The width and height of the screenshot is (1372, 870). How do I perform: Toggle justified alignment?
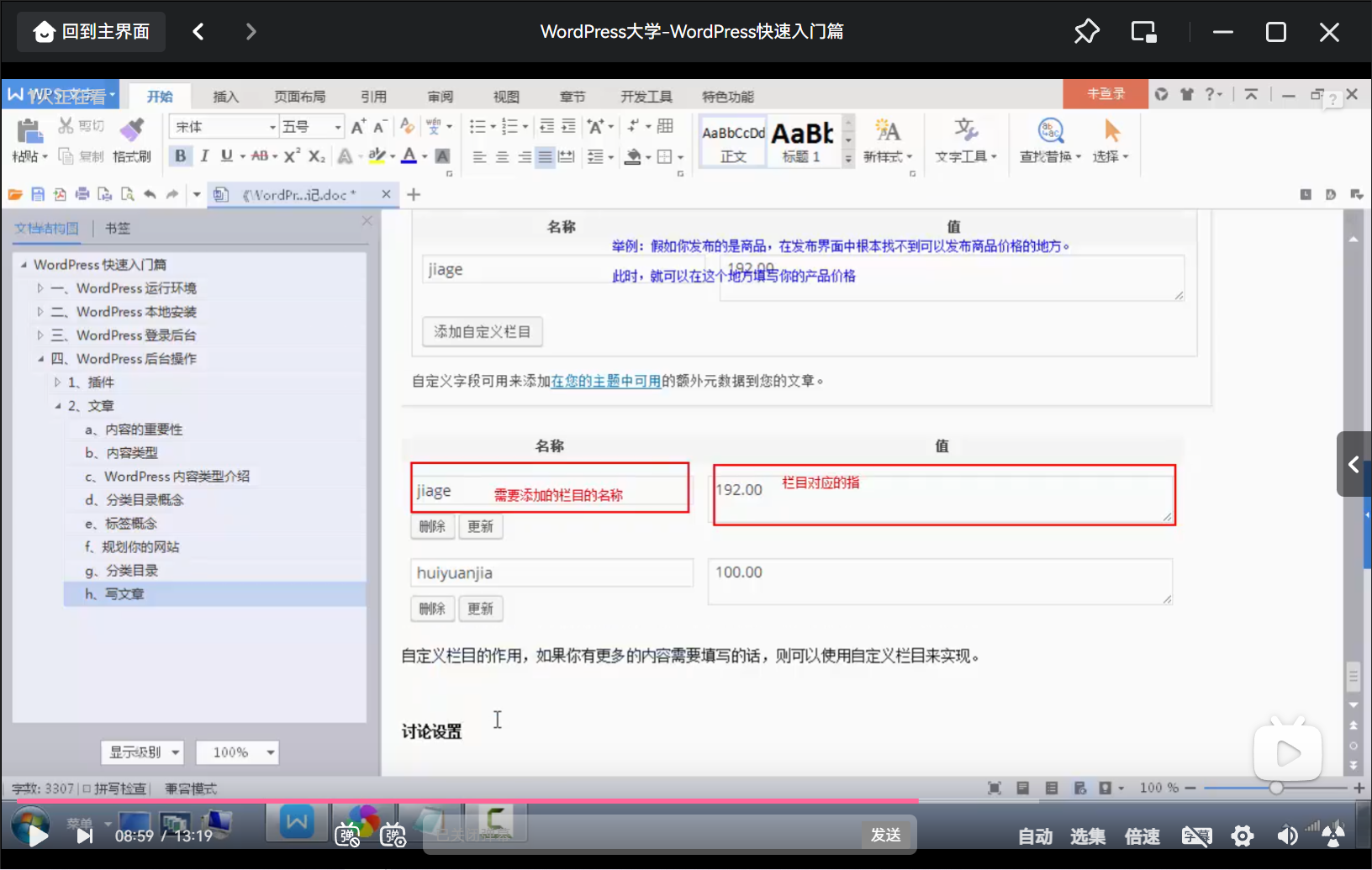pos(546,157)
